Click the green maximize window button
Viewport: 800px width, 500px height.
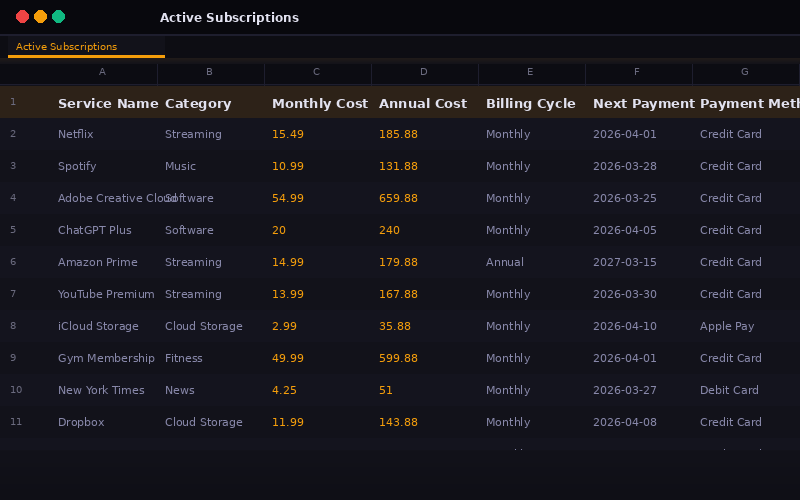coord(59,17)
